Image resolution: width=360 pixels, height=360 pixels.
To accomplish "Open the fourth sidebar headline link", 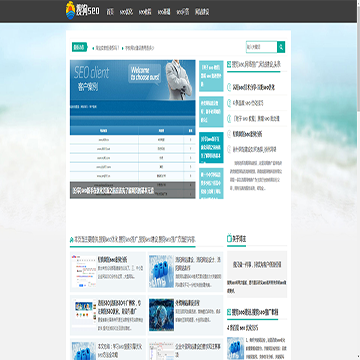I will 247,134.
